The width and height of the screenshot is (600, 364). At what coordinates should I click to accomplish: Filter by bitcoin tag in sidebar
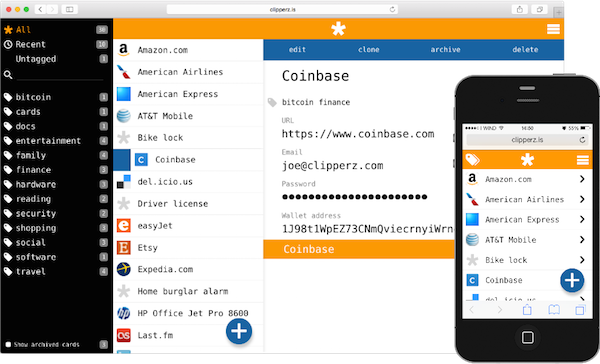pos(56,97)
